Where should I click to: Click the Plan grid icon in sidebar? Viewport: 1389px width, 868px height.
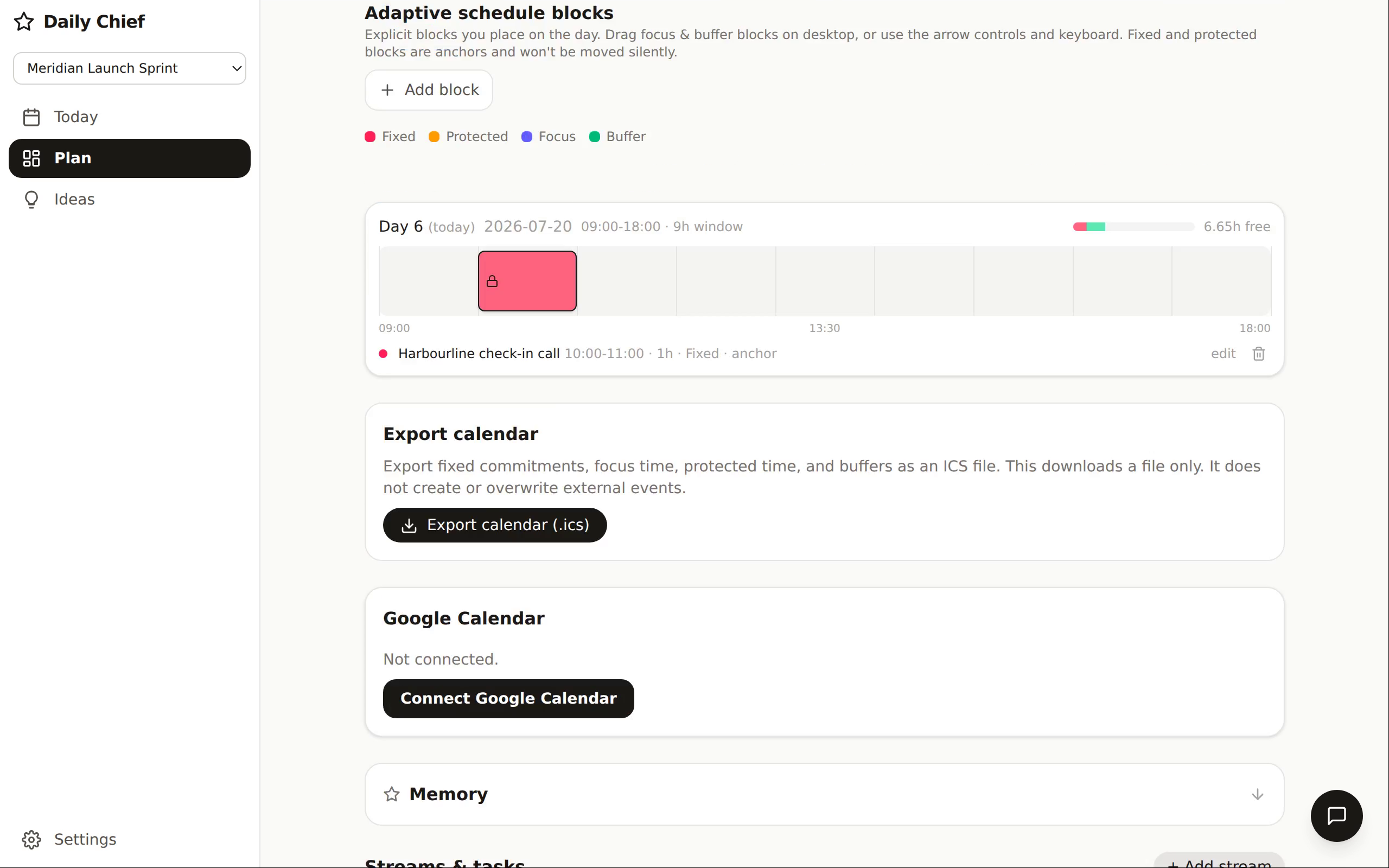pyautogui.click(x=31, y=158)
